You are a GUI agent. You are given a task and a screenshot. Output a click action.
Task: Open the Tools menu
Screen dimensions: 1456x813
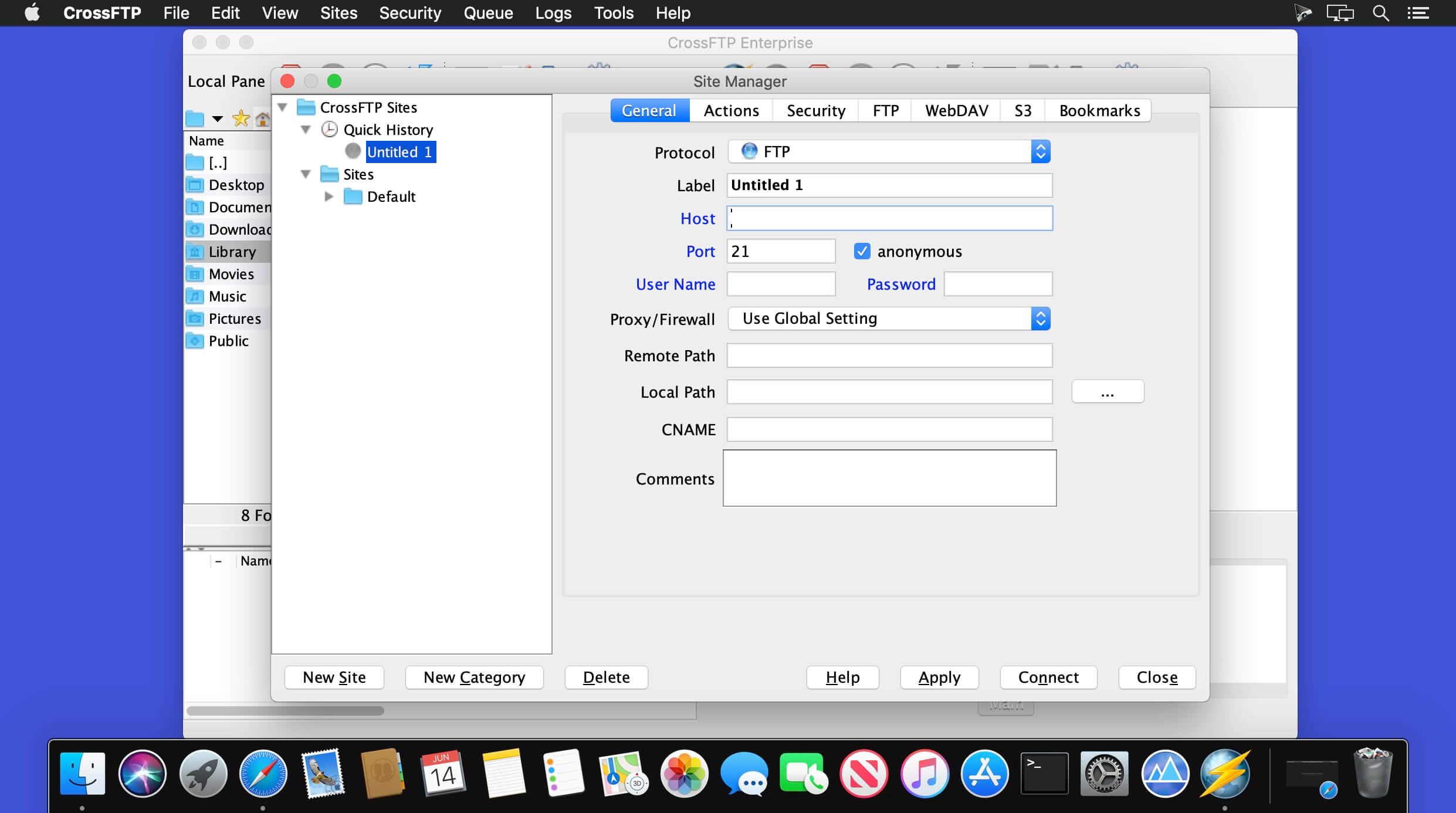coord(614,13)
